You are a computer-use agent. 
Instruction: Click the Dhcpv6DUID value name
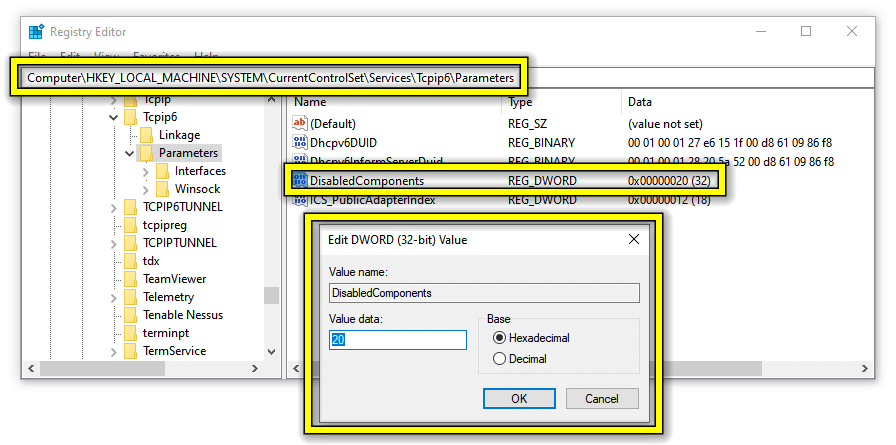coord(343,142)
